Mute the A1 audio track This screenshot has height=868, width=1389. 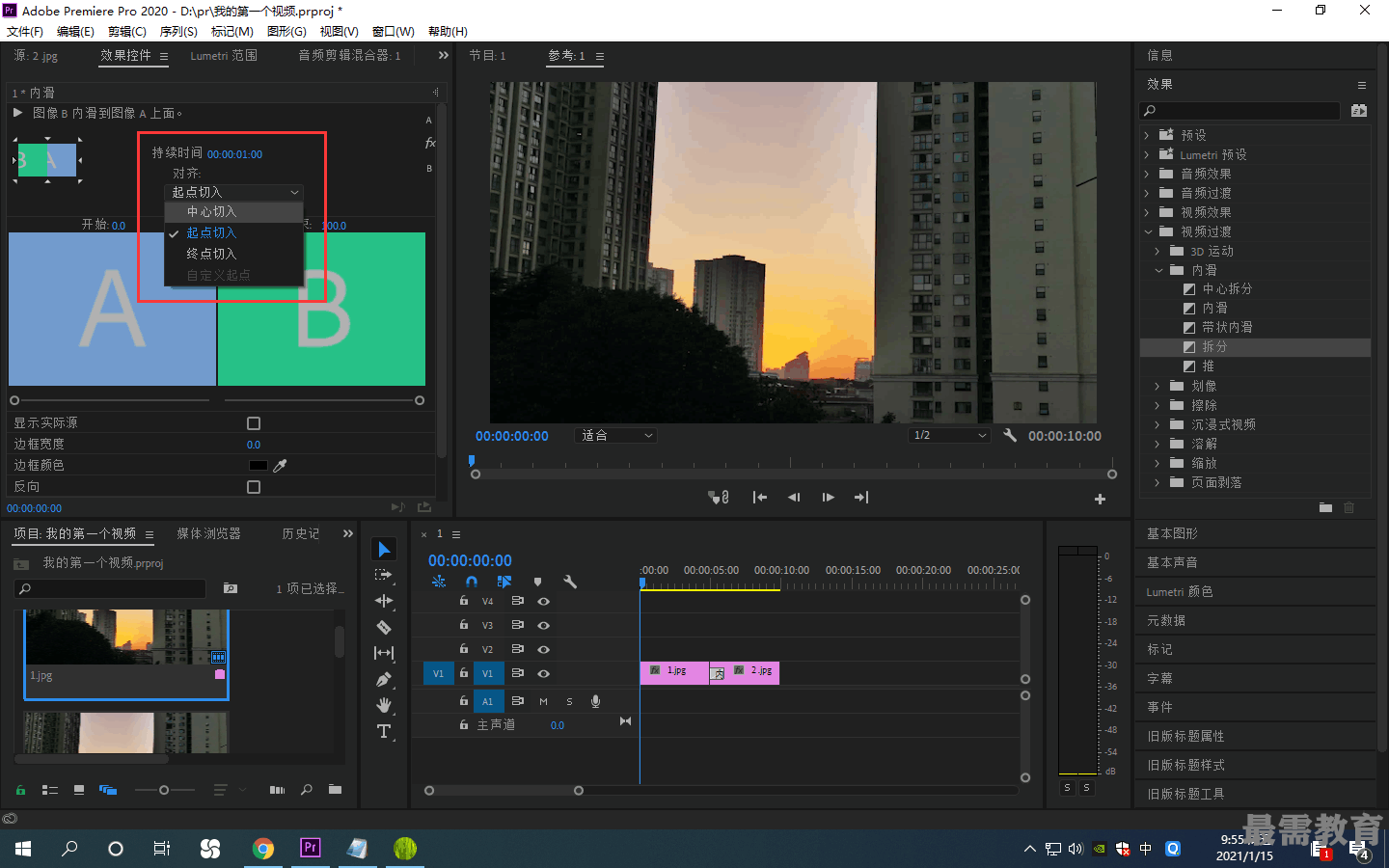pyautogui.click(x=543, y=701)
